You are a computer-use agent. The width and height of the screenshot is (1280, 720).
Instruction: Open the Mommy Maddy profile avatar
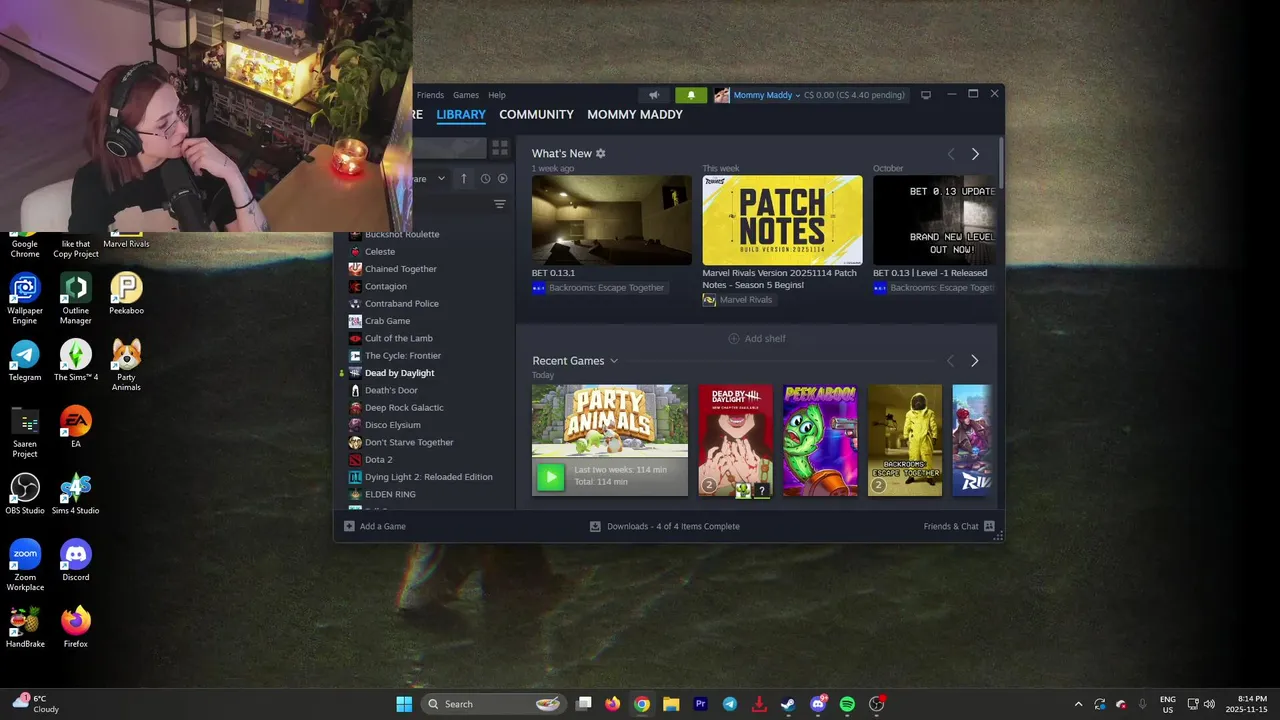click(721, 95)
